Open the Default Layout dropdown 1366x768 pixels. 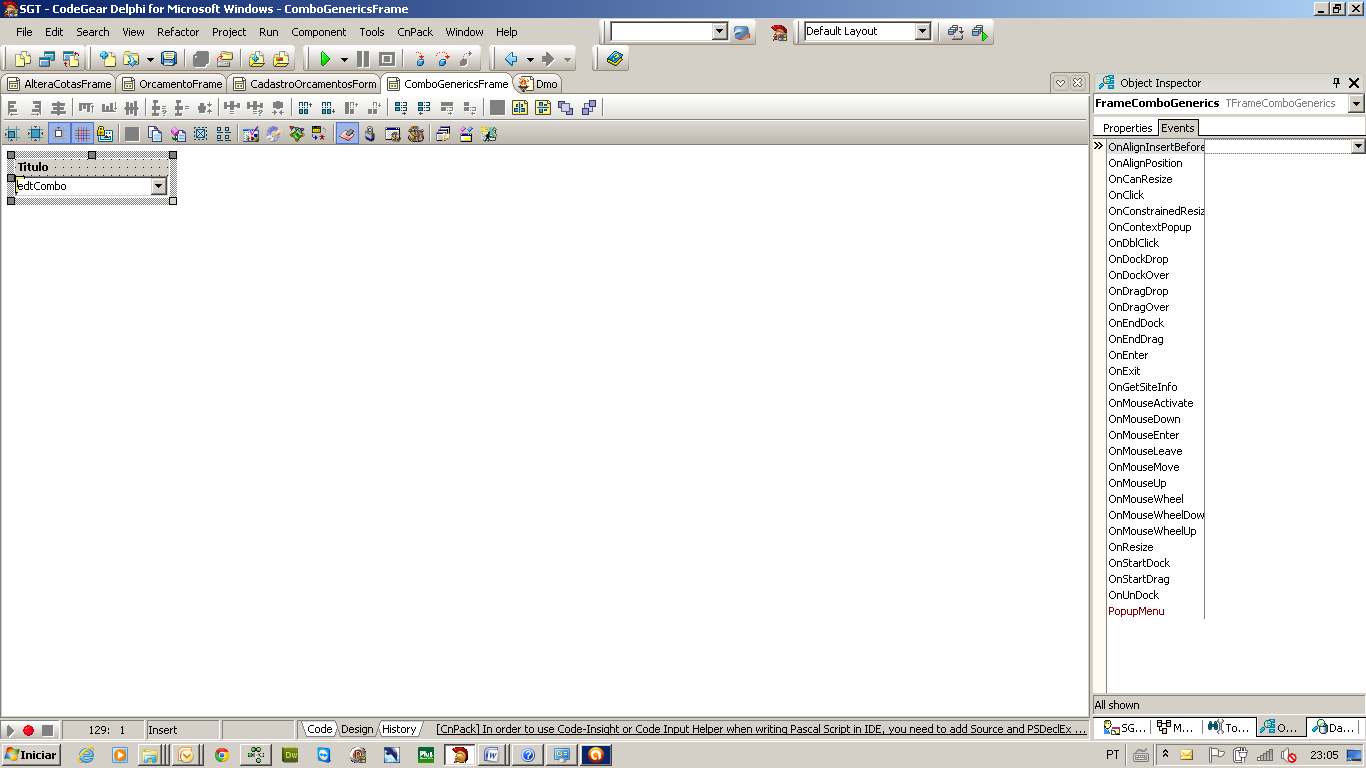tap(922, 32)
